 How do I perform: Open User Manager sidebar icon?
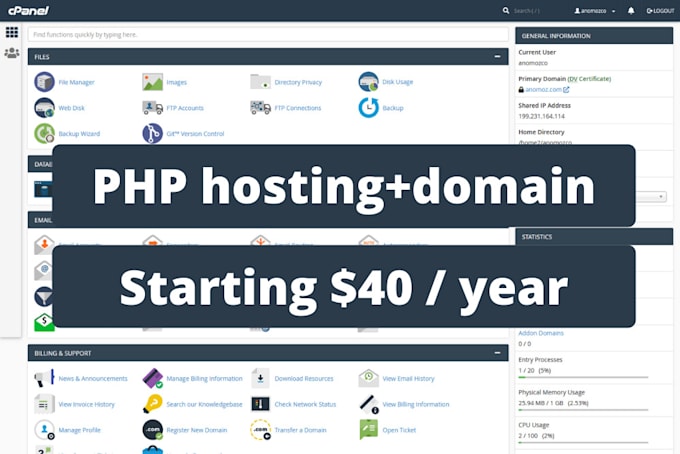pos(12,53)
